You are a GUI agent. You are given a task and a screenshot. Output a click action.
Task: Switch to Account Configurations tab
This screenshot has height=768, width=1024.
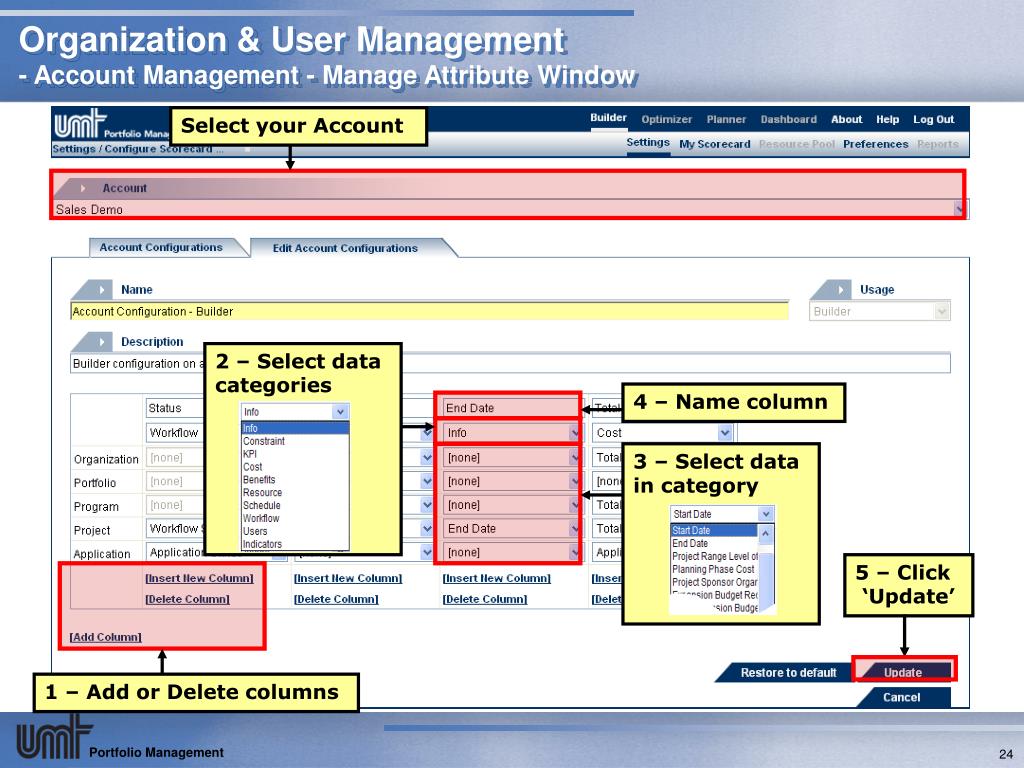pyautogui.click(x=161, y=248)
